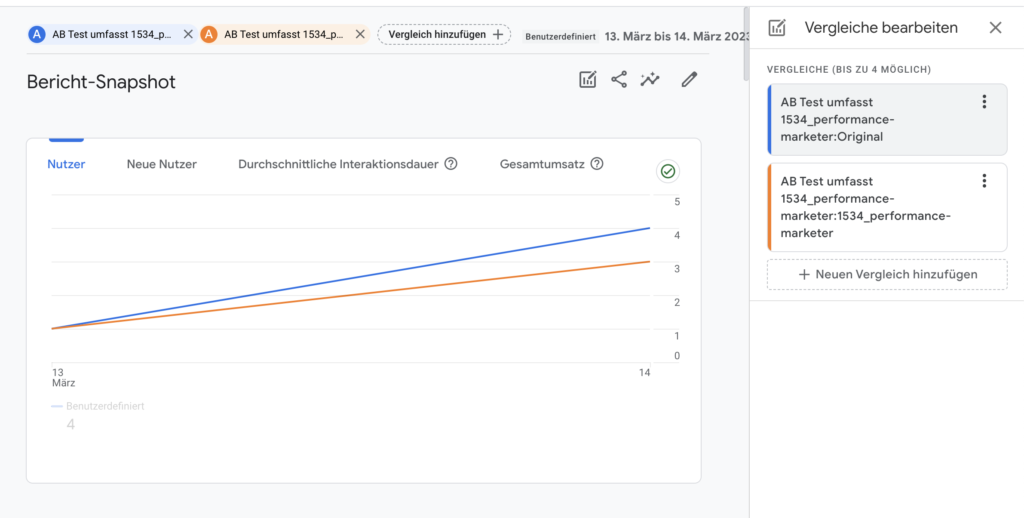1024x518 pixels.
Task: Customize report with pencil icon
Action: click(689, 80)
